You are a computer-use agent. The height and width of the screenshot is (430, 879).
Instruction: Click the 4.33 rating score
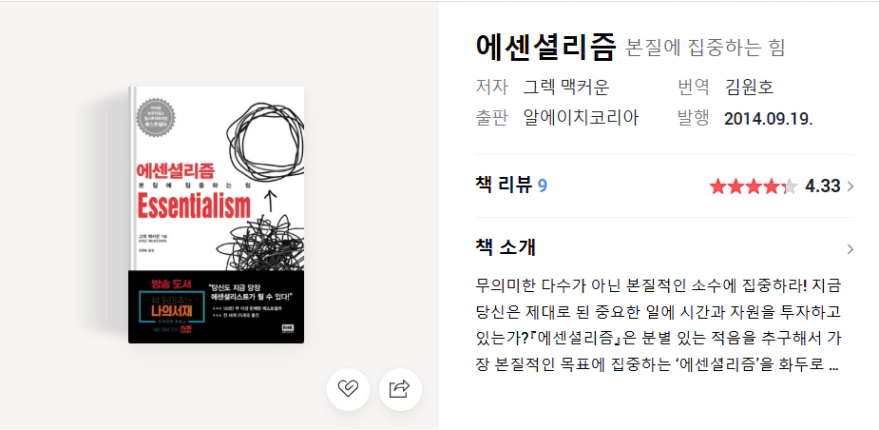point(822,186)
